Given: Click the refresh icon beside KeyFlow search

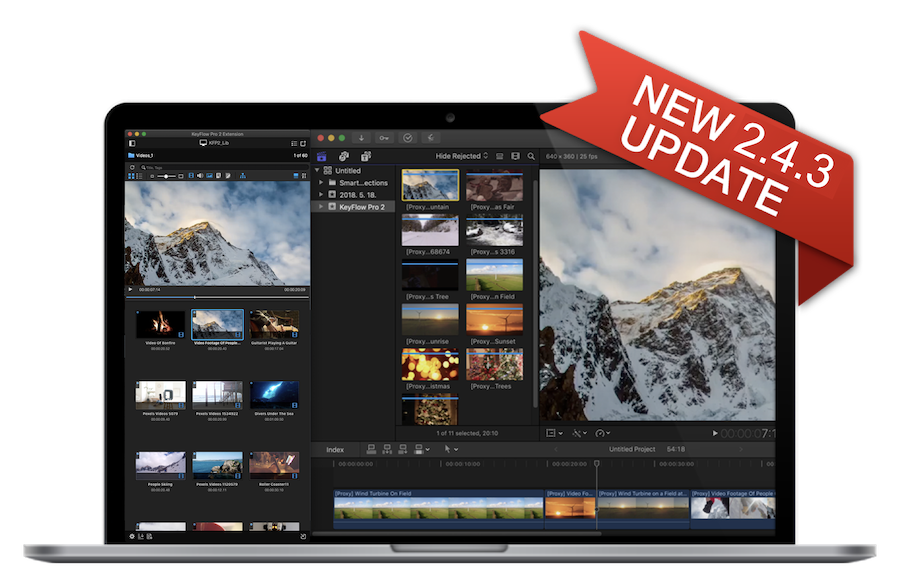Looking at the screenshot, I should 132,168.
